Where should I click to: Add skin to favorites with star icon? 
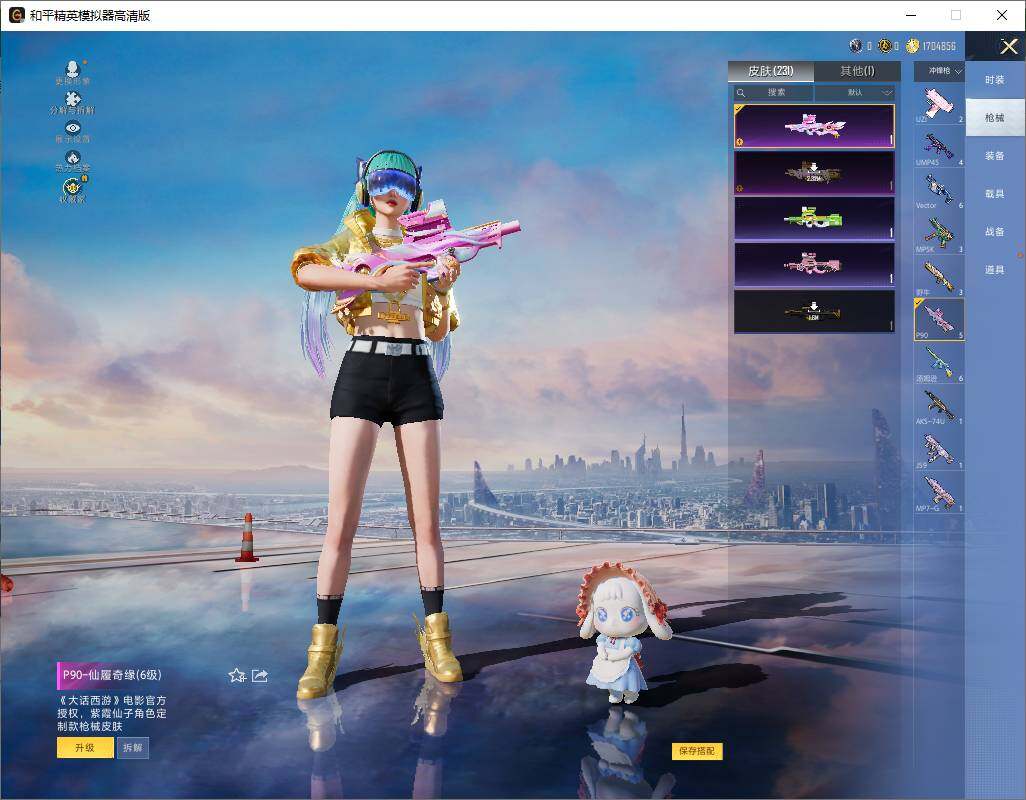237,675
